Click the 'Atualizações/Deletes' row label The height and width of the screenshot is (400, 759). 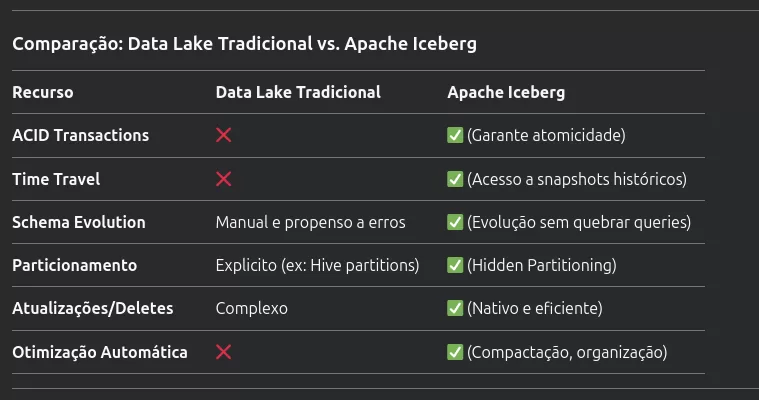(93, 308)
